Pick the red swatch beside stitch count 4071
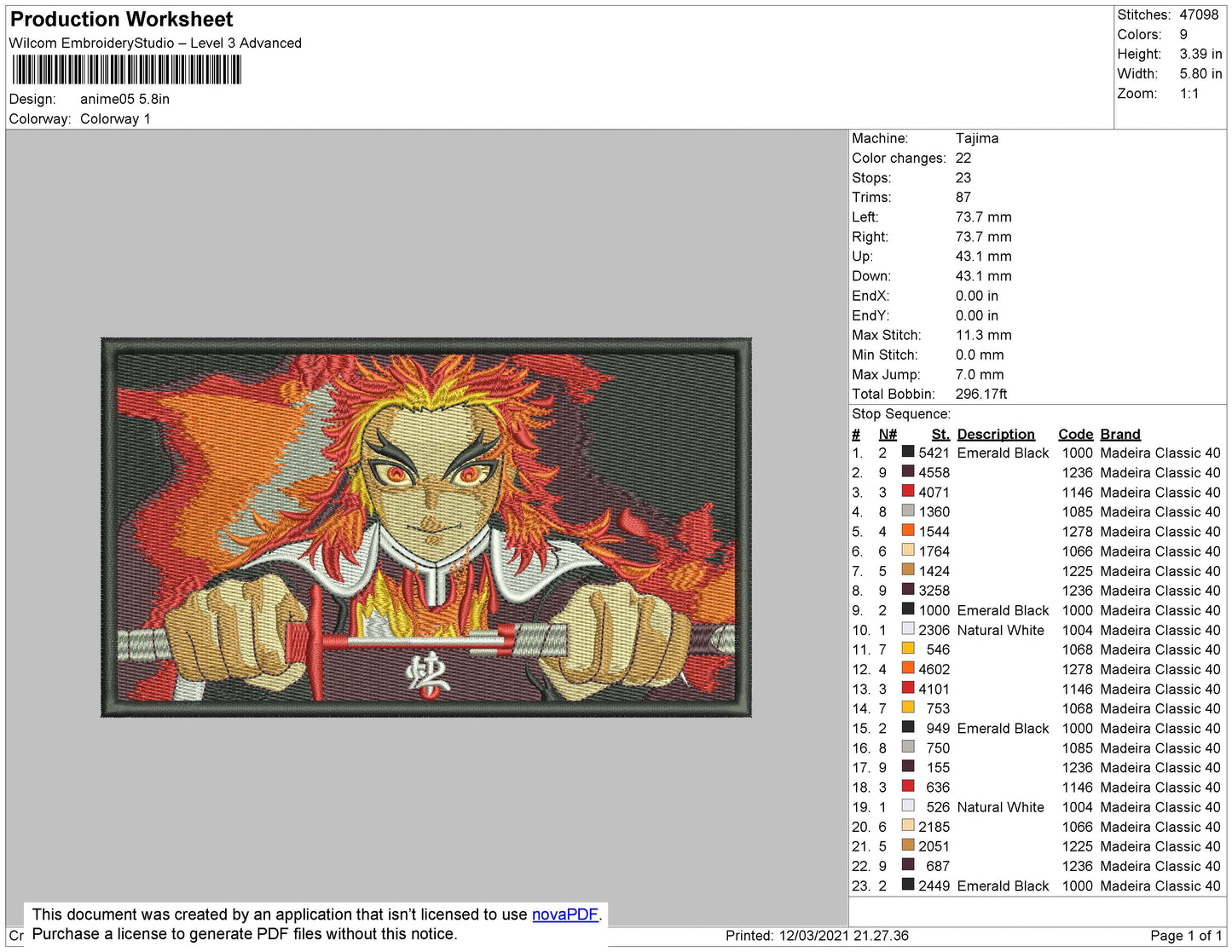 point(908,492)
